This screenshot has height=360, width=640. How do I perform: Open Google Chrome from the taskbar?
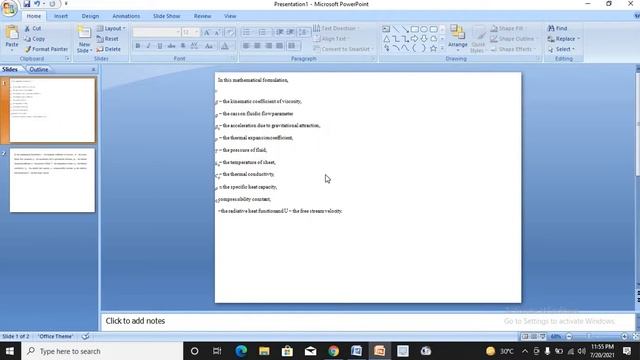pyautogui.click(x=333, y=351)
